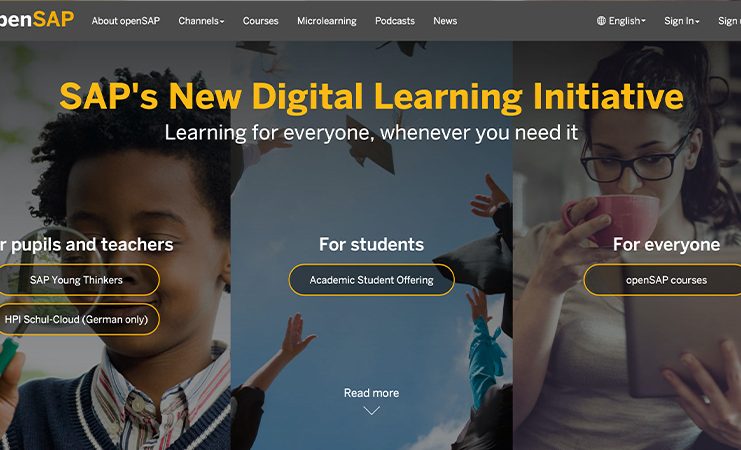Click the SAP Young Thinkers button
The height and width of the screenshot is (450, 741).
point(78,280)
